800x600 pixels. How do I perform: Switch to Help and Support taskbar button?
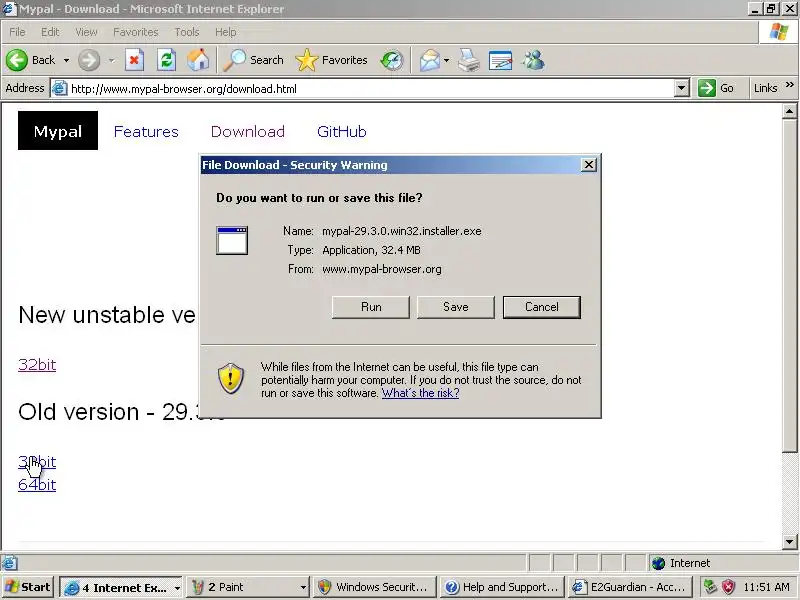(x=503, y=588)
